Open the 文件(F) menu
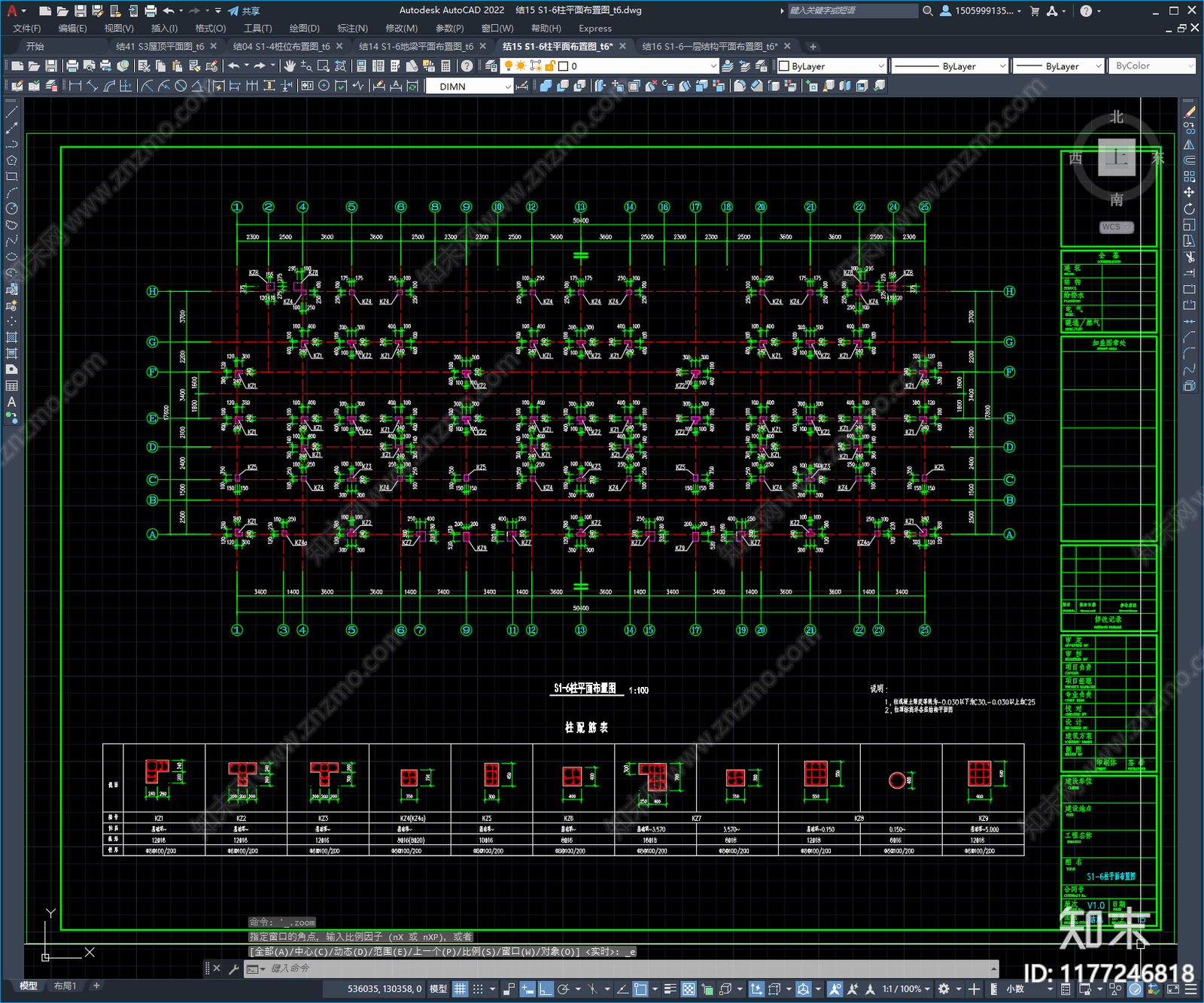The image size is (1204, 1003). click(x=27, y=29)
